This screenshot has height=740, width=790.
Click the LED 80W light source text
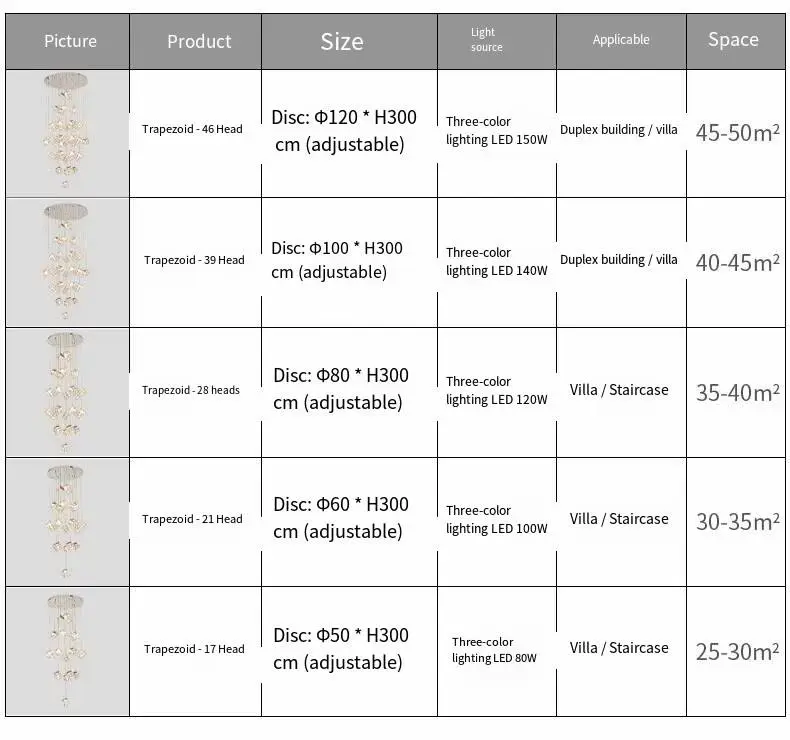tap(494, 650)
